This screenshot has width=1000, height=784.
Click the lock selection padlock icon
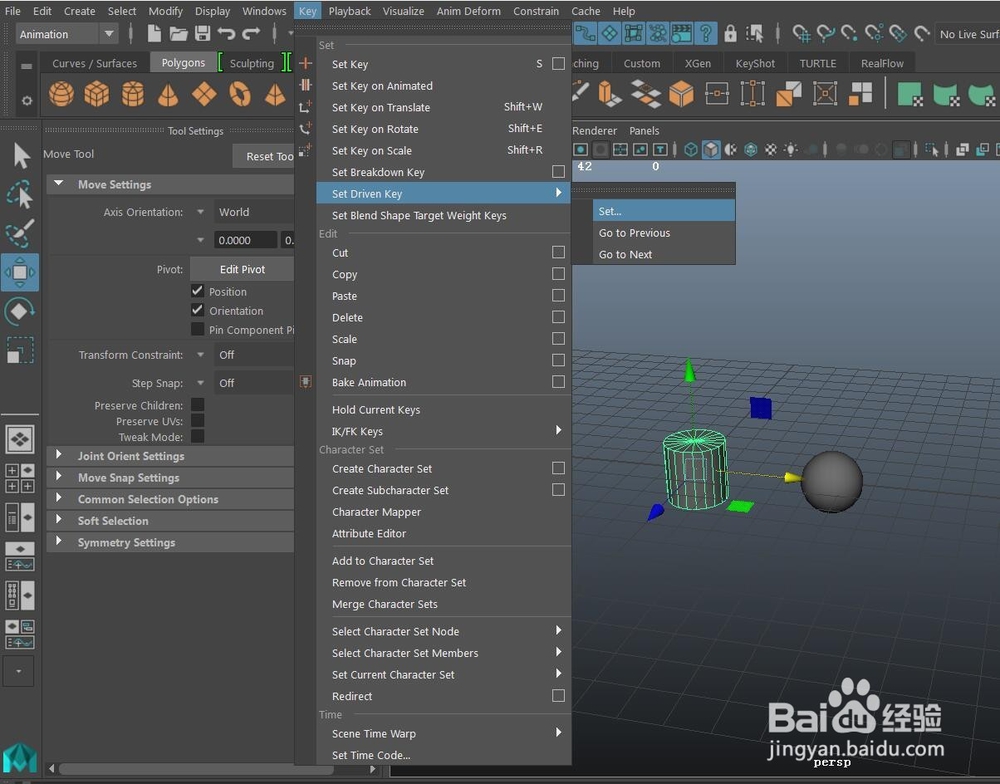coord(730,33)
